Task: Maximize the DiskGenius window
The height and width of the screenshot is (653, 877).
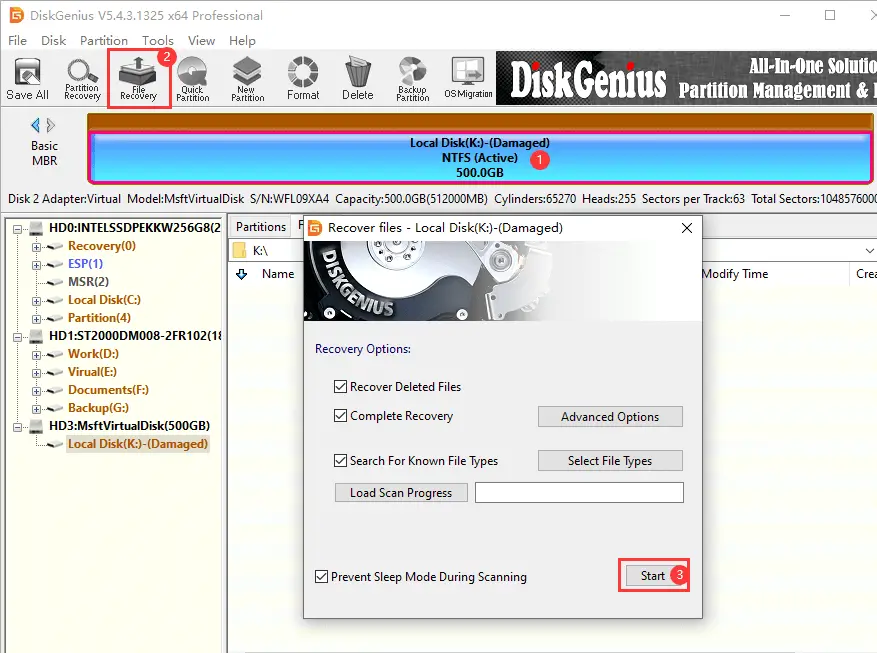Action: point(830,15)
